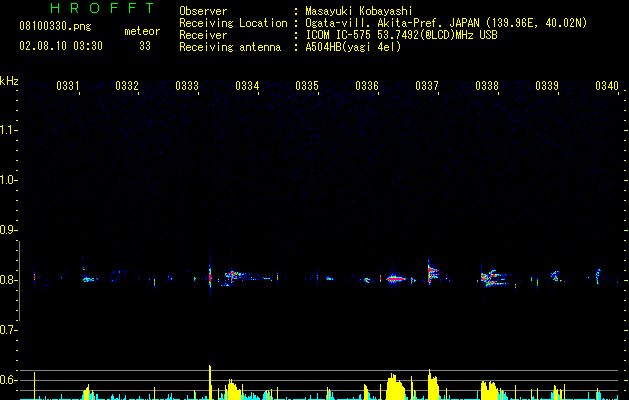The width and height of the screenshot is (629, 400).
Task: Click the Receiver label
Action: point(203,35)
